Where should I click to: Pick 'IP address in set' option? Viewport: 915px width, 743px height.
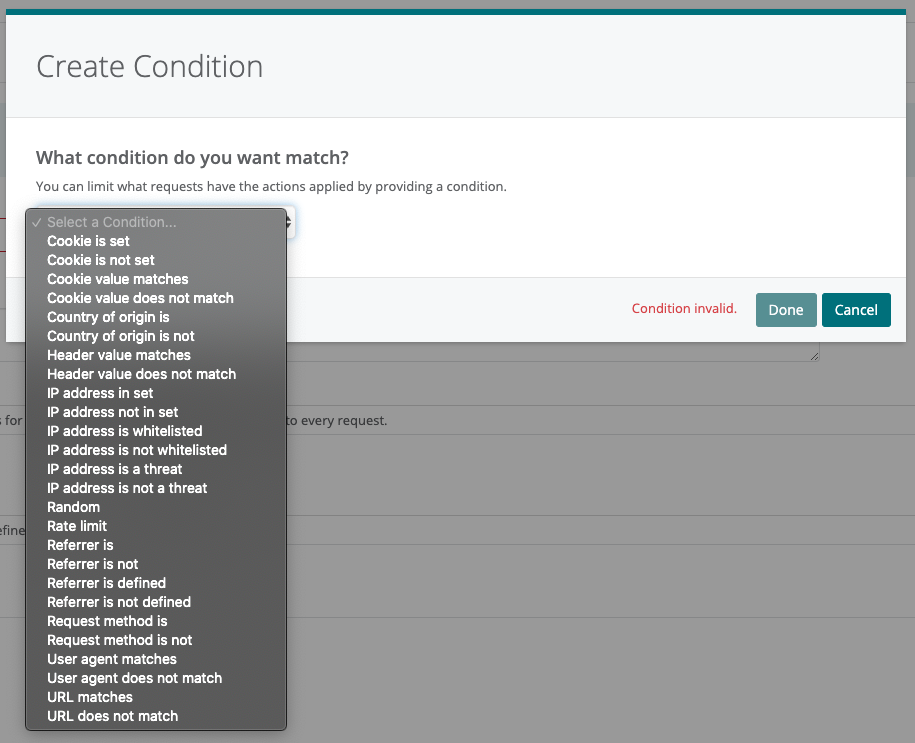pos(100,393)
